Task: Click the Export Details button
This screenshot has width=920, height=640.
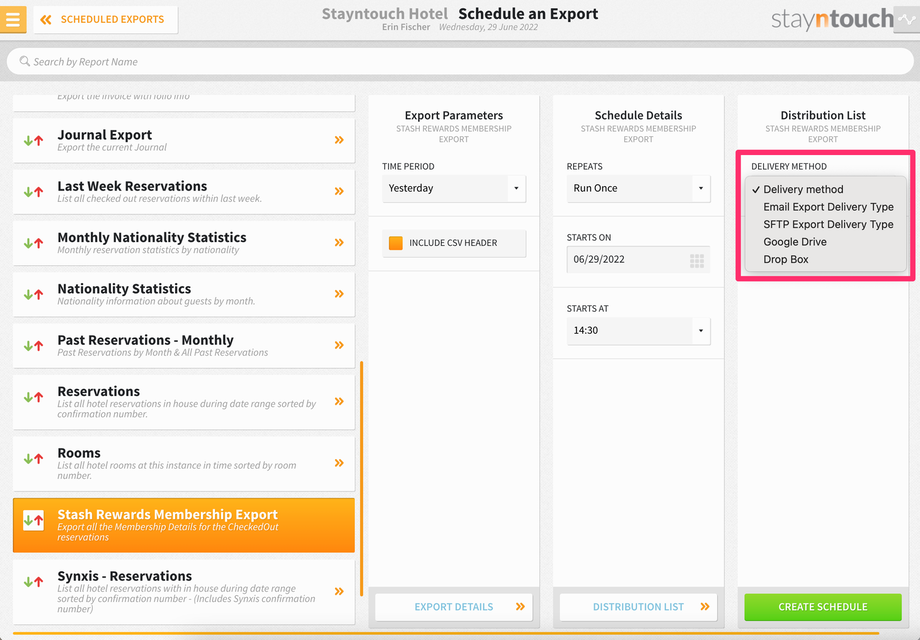Action: tap(454, 607)
